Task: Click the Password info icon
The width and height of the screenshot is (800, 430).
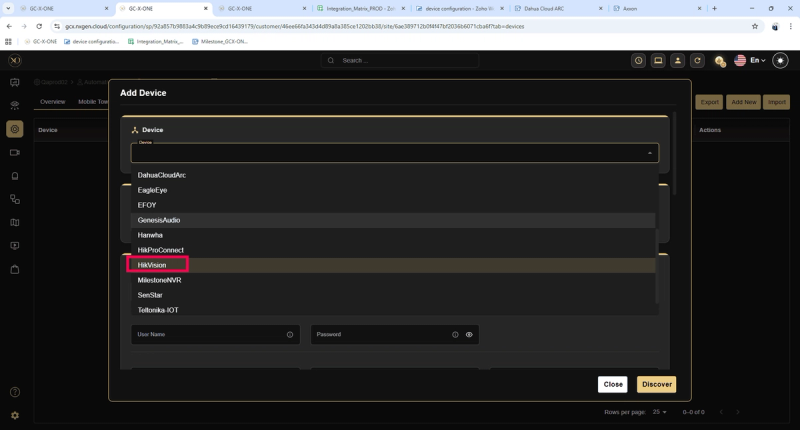Action: click(455, 335)
